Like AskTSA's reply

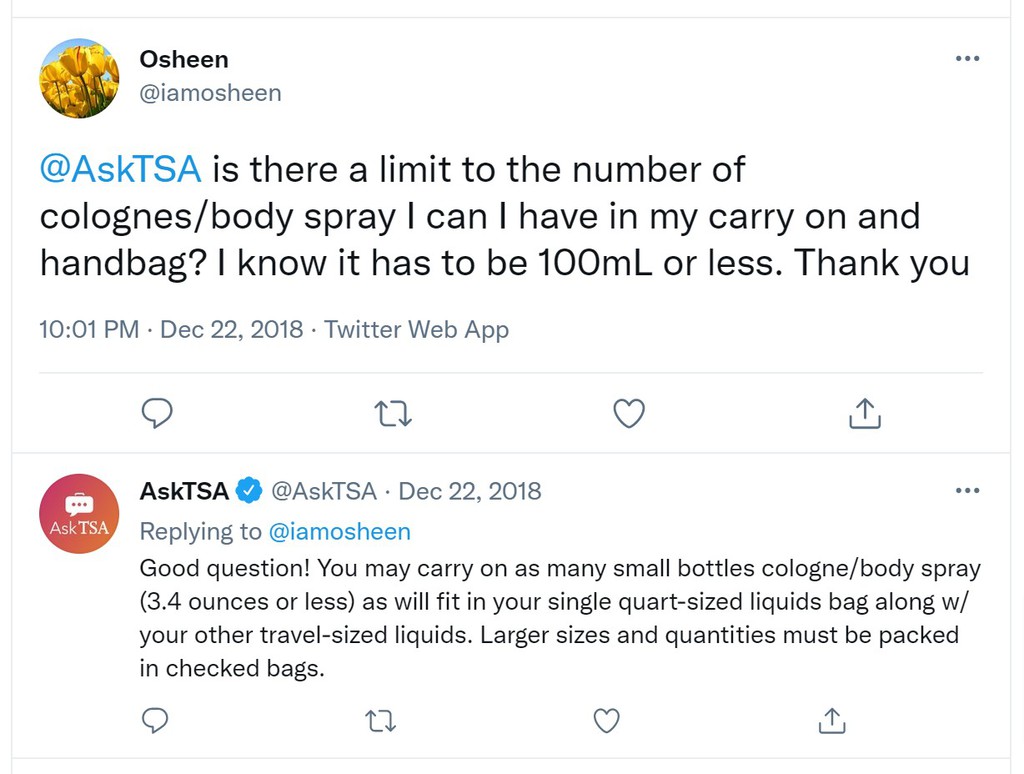click(x=606, y=720)
